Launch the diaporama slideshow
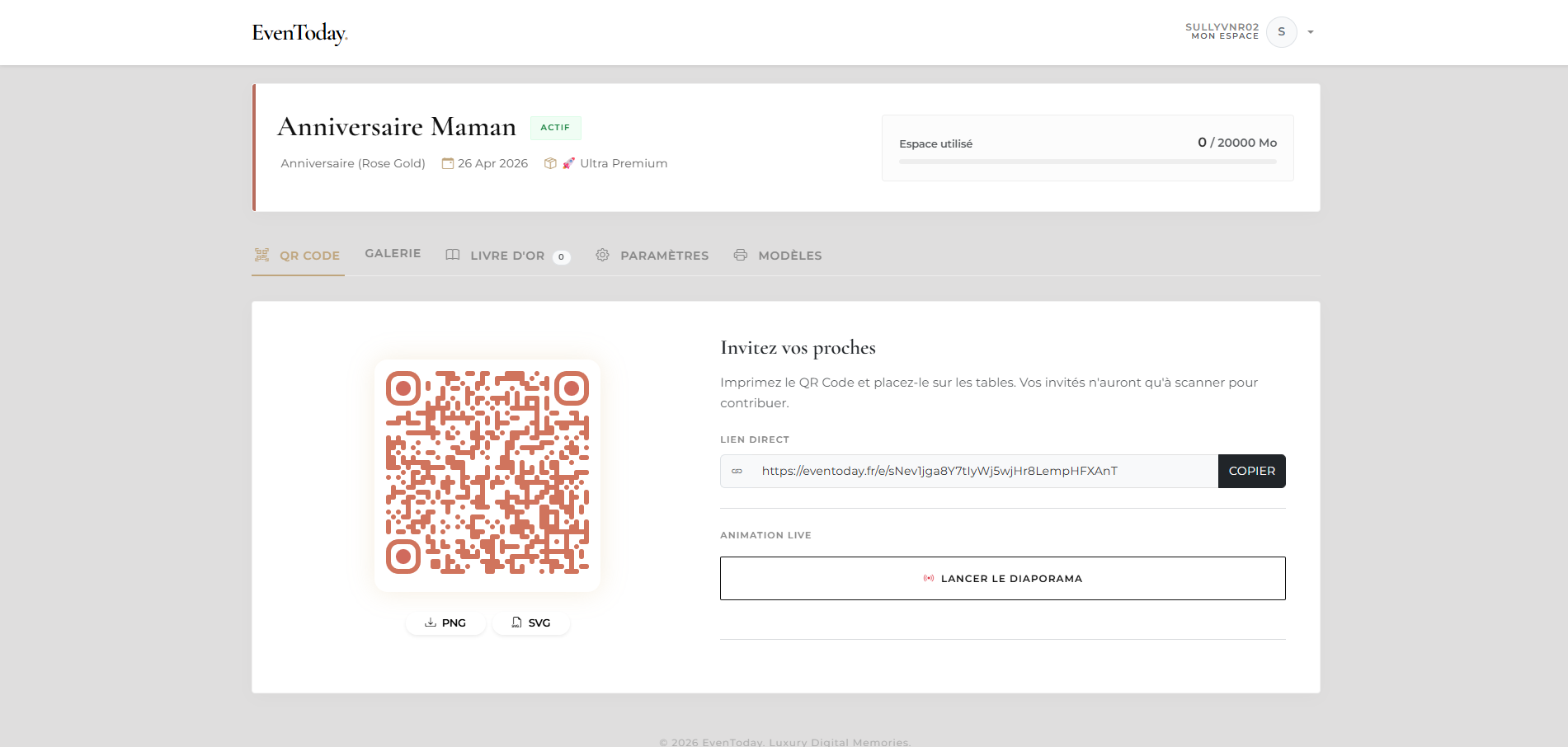The image size is (1568, 747). [x=1003, y=578]
